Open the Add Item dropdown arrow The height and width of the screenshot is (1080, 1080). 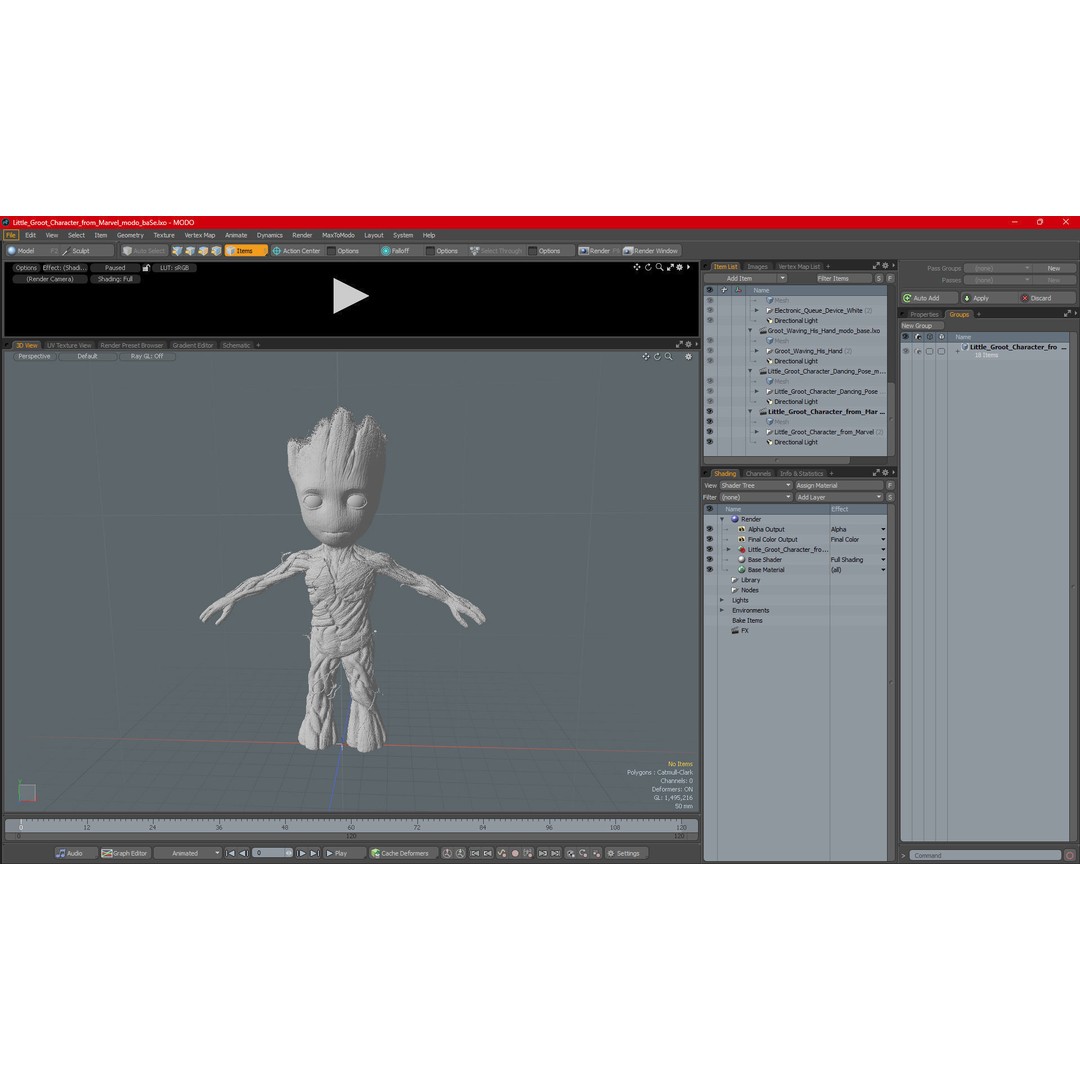782,278
